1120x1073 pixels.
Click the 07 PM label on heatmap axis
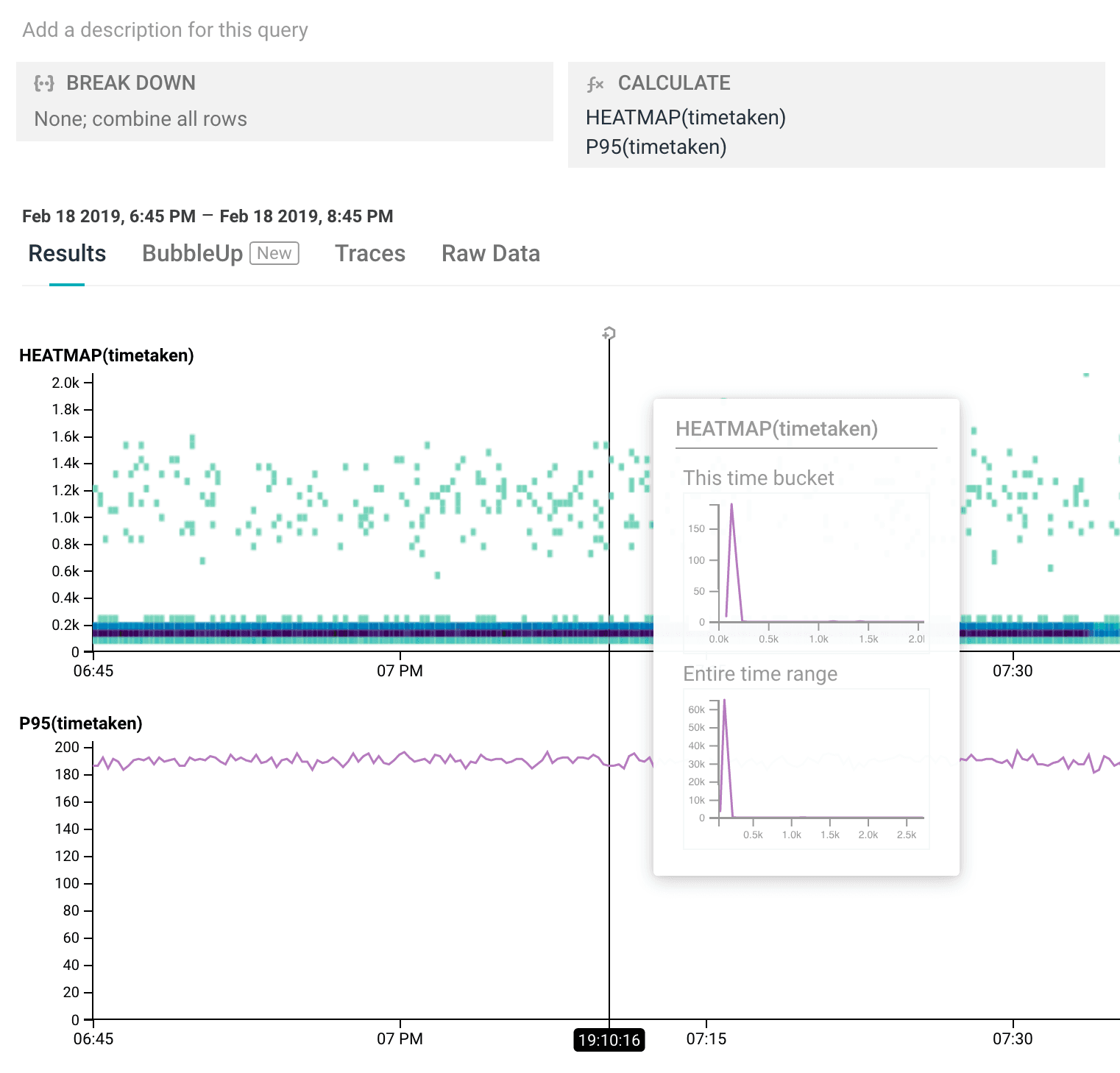400,671
